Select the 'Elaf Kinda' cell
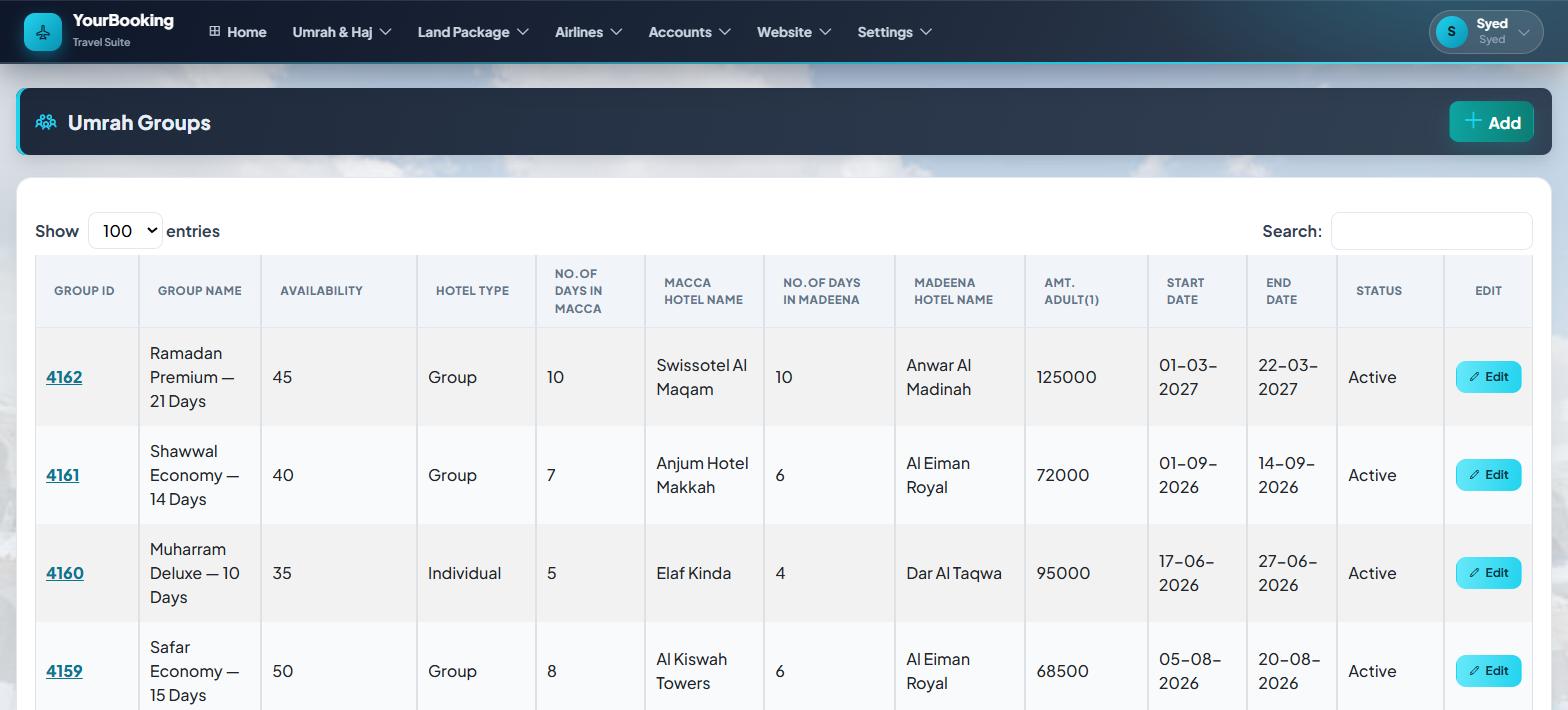 tap(704, 573)
